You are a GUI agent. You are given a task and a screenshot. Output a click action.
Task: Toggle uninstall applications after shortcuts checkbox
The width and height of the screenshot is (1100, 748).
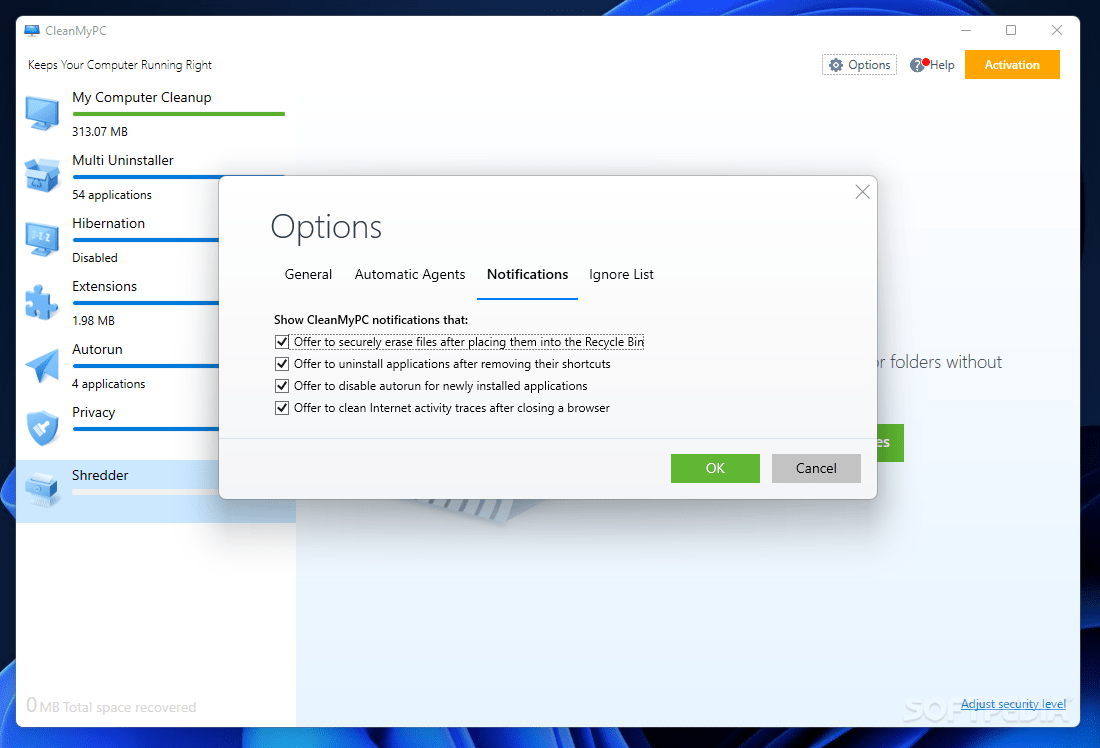pos(282,364)
